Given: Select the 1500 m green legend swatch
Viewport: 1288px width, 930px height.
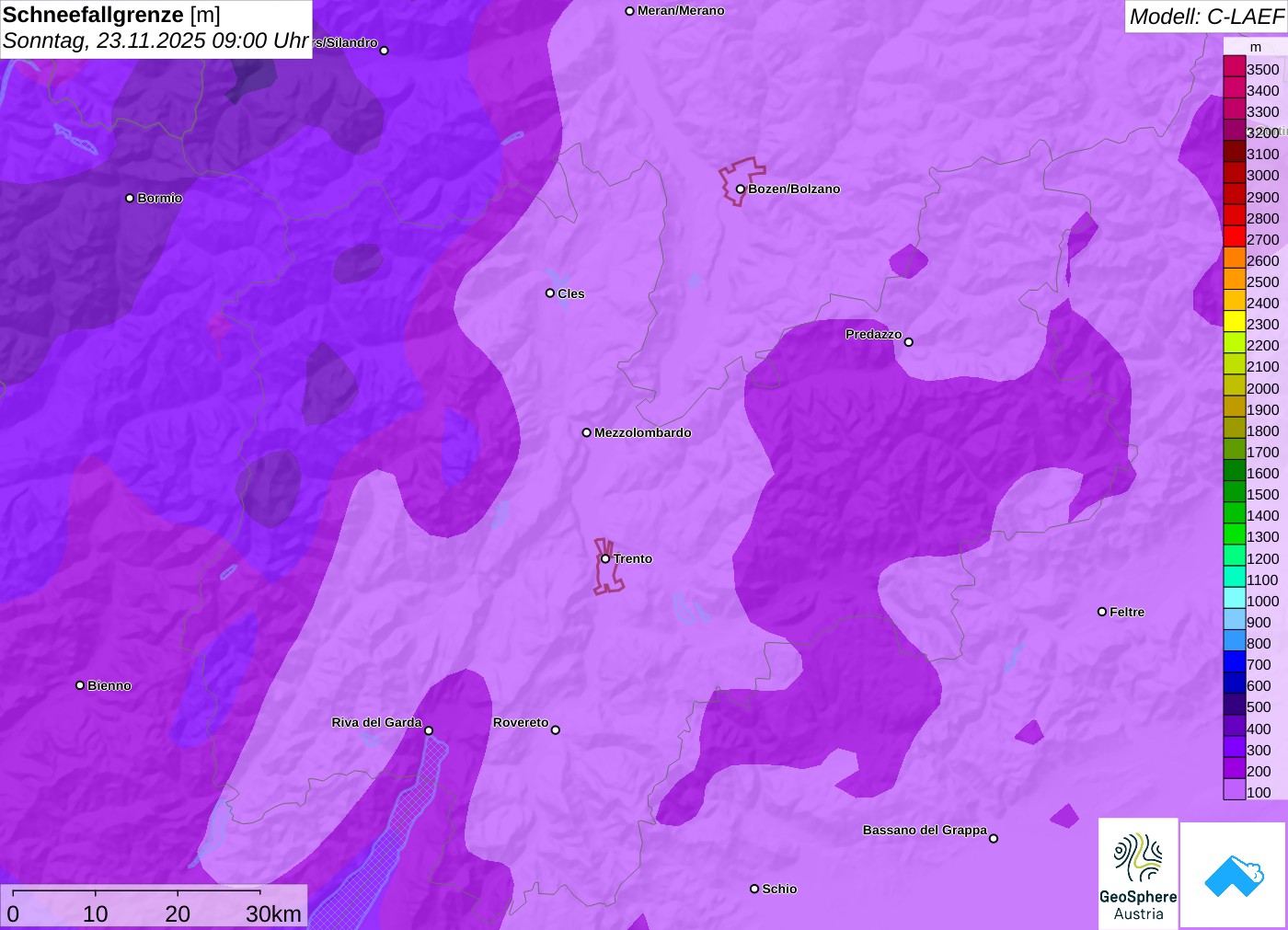Looking at the screenshot, I should 1234,491.
